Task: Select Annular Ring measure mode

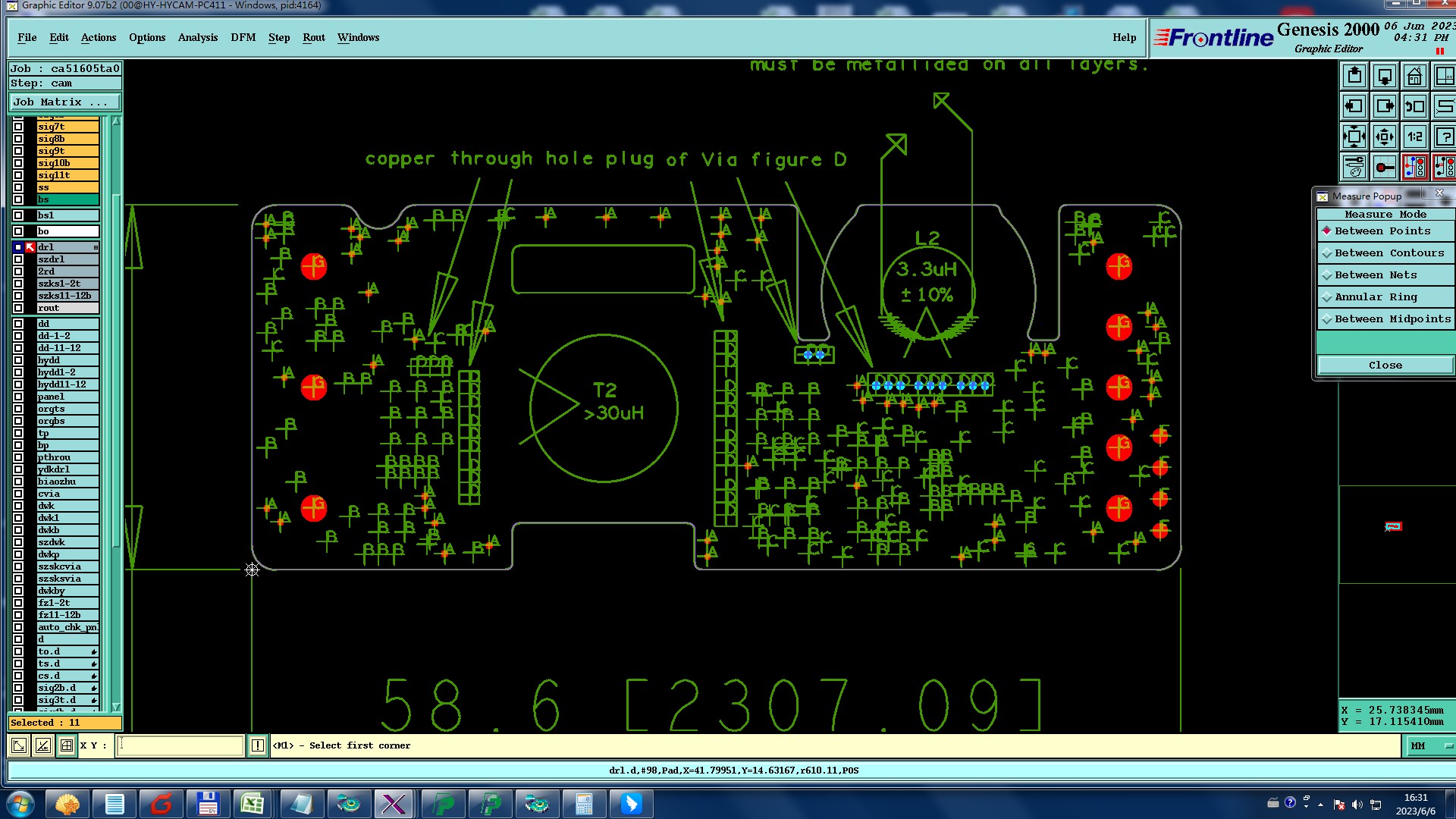Action: pyautogui.click(x=1375, y=297)
